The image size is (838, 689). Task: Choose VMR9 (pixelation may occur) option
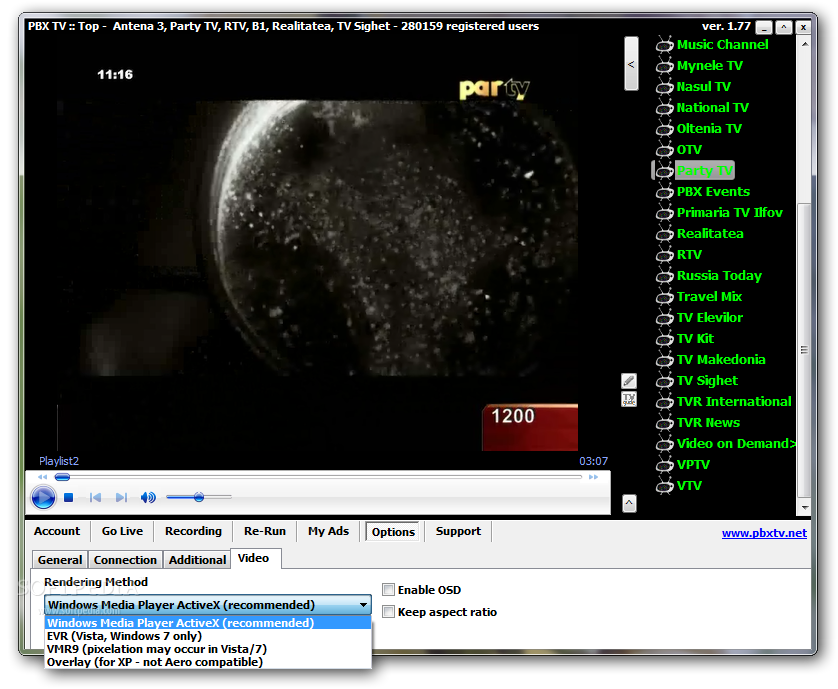coord(208,649)
